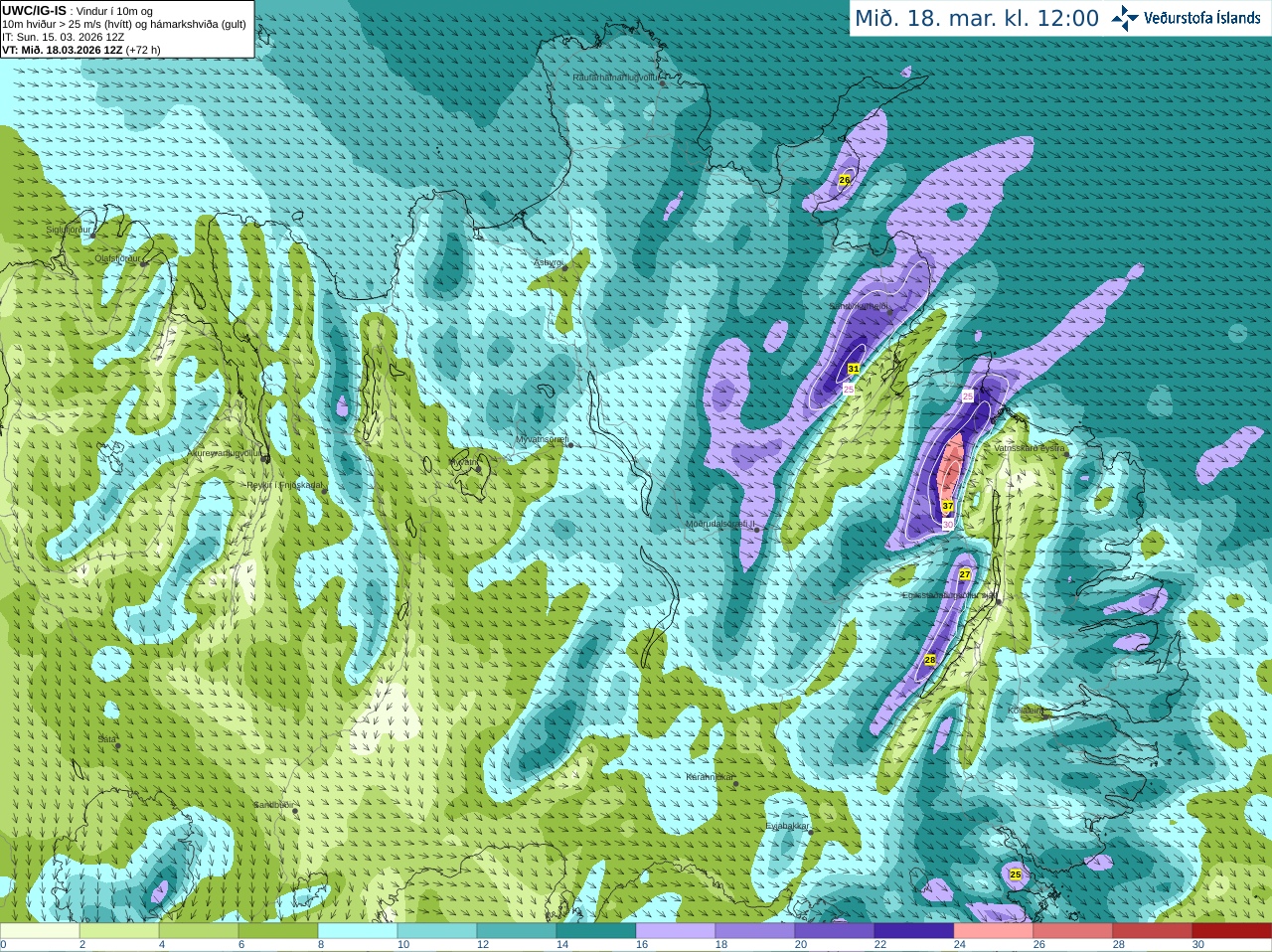Click the 'Reykir í Fnjóskadal' station label

[283, 485]
